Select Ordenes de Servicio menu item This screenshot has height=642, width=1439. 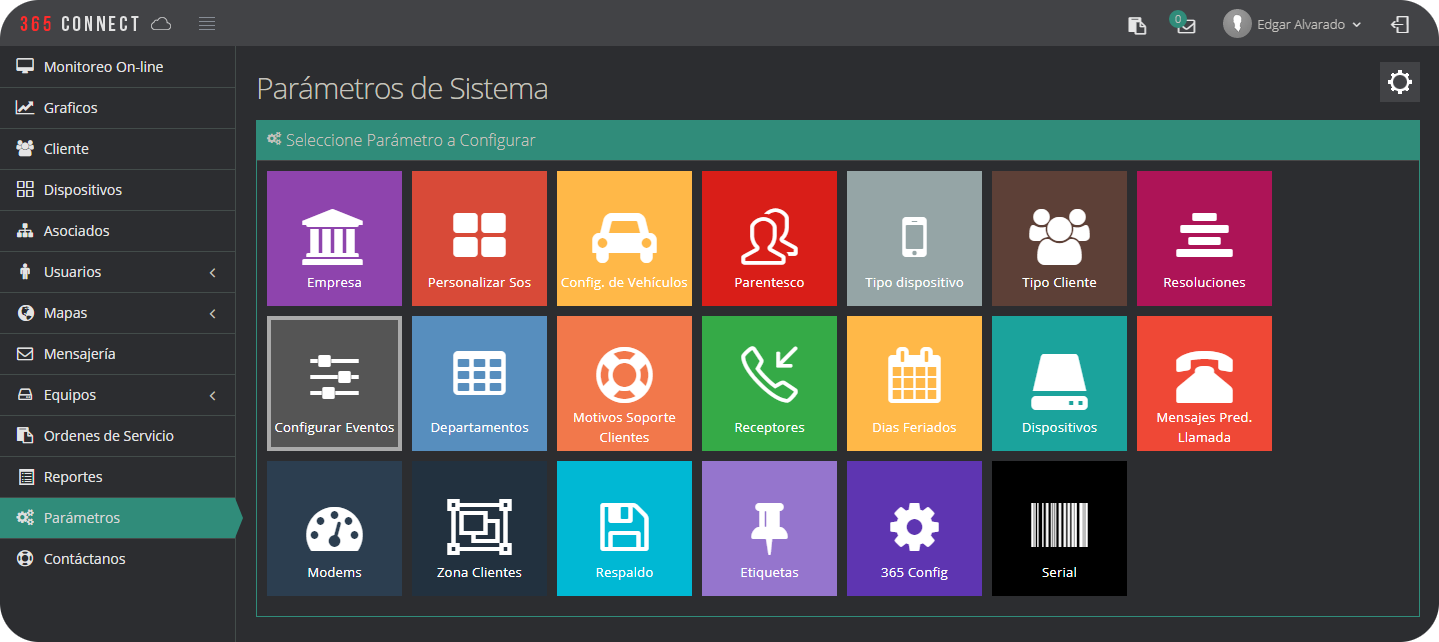point(108,436)
